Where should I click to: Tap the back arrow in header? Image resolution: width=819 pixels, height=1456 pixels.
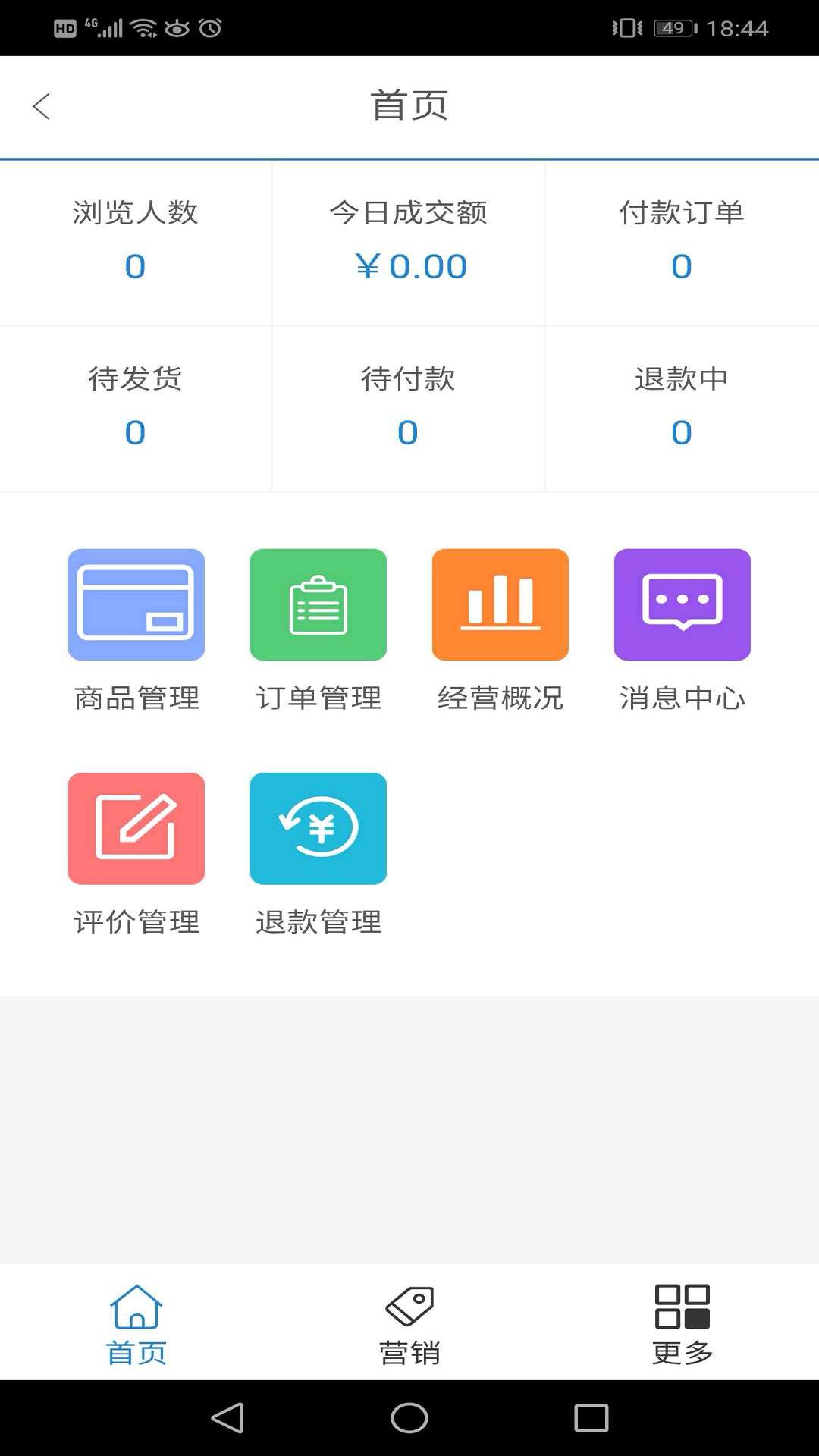[42, 106]
